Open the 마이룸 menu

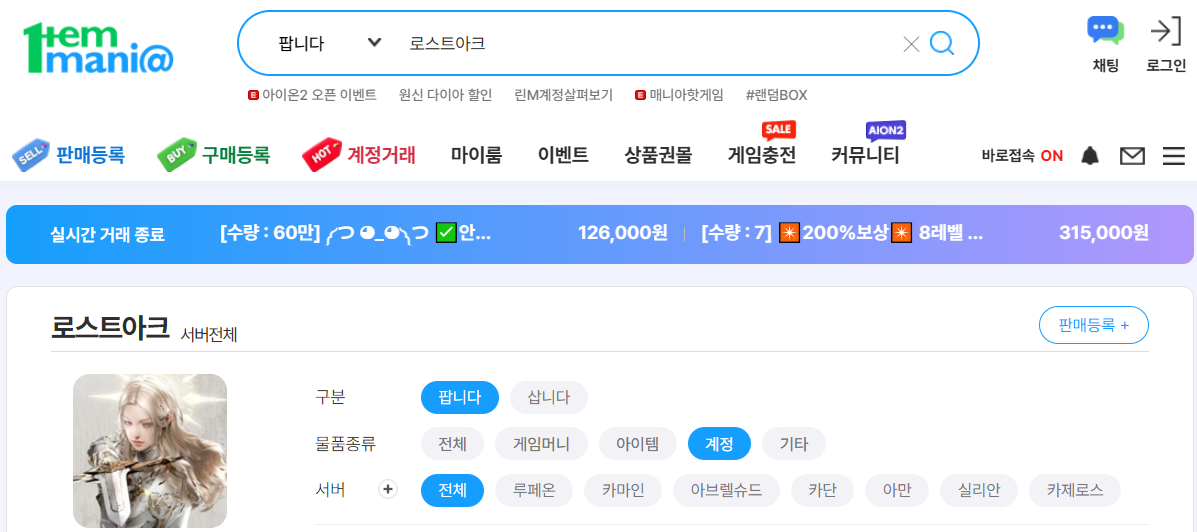click(x=476, y=156)
